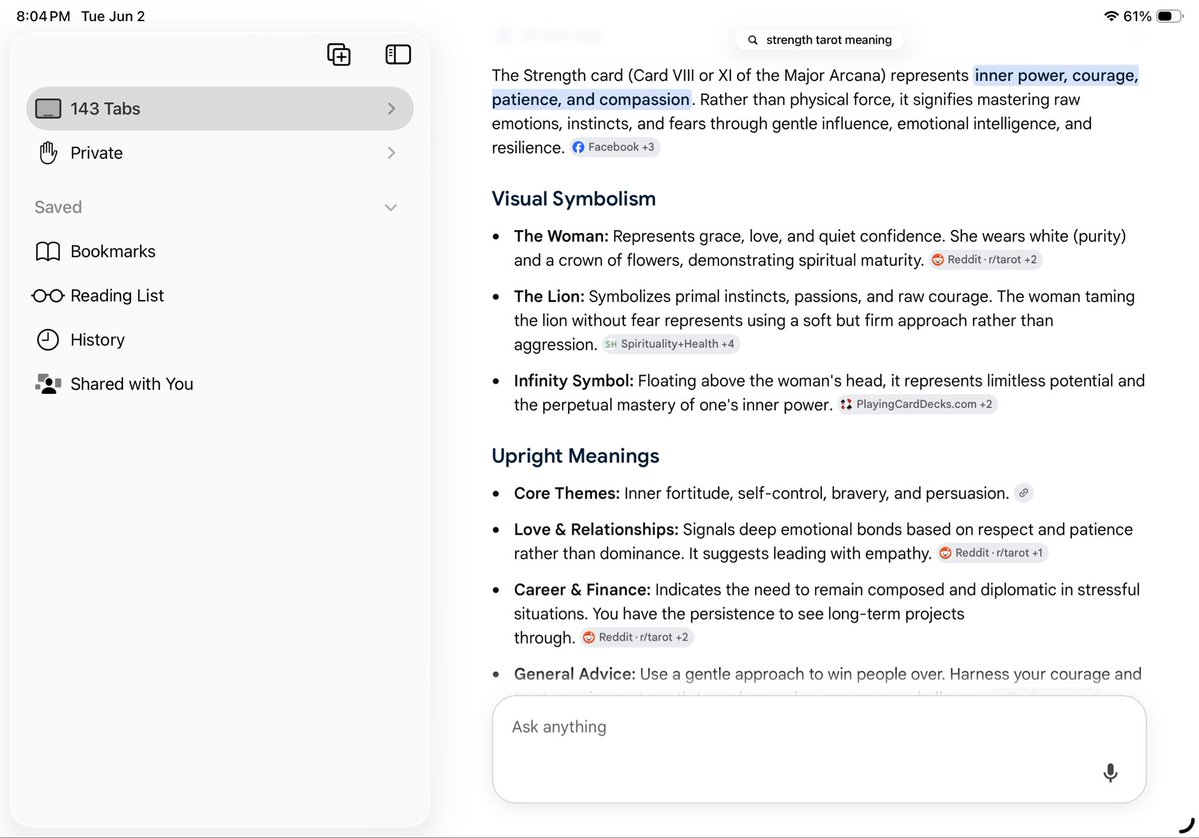Viewport: 1199px width, 838px height.
Task: Collapse the Saved section
Action: 391,207
